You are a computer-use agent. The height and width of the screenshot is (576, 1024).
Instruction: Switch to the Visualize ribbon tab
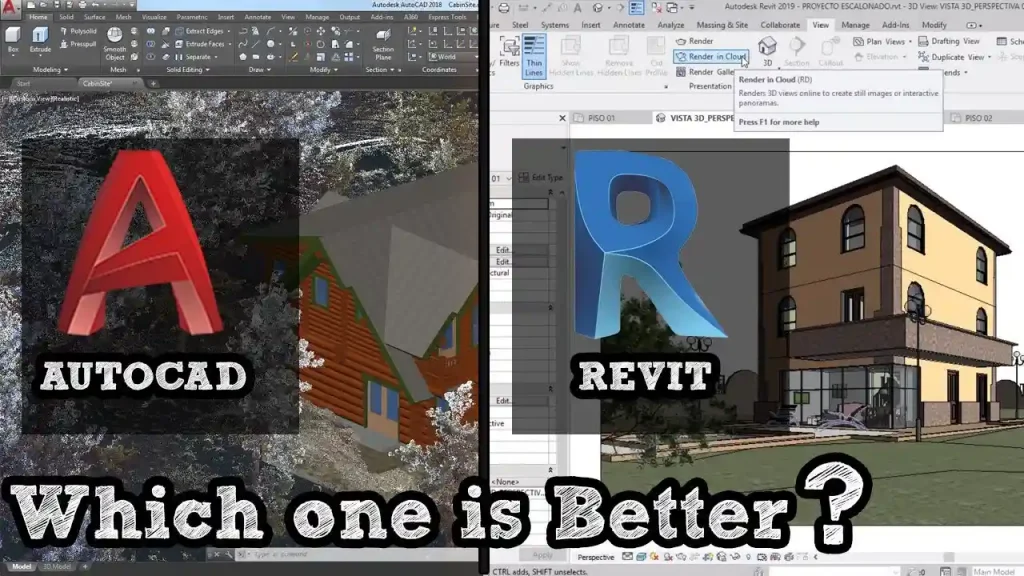pos(154,17)
